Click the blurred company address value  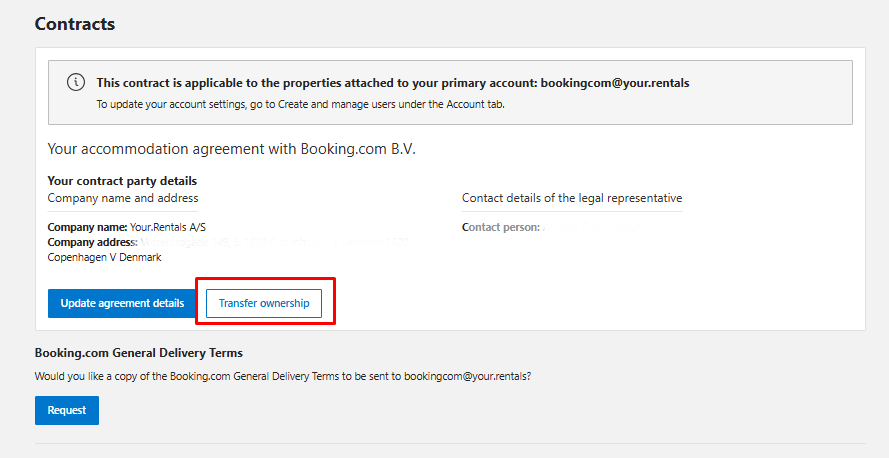click(x=273, y=242)
